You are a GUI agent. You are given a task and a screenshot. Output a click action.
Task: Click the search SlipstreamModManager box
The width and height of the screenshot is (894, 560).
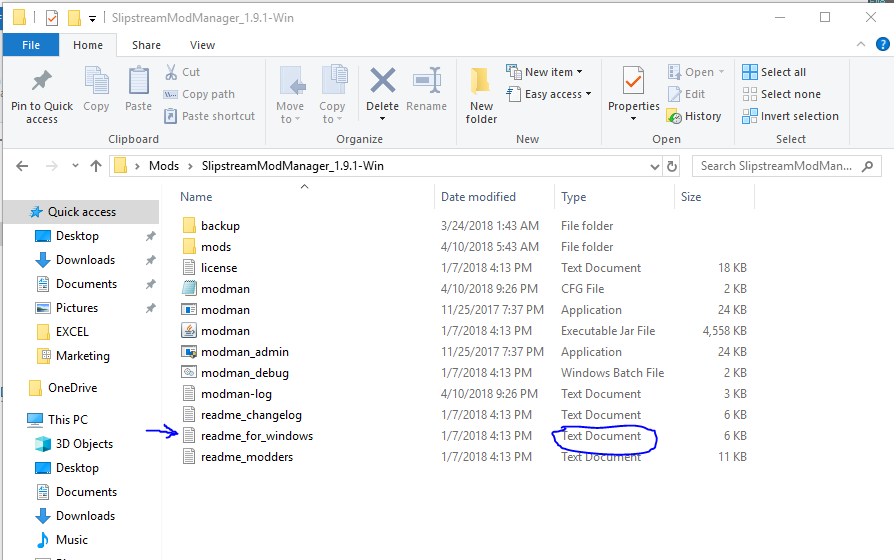tap(787, 166)
